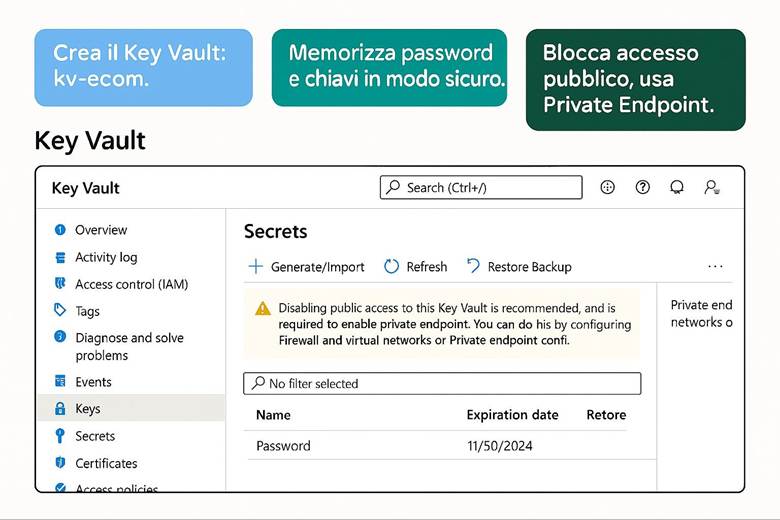The width and height of the screenshot is (780, 520).
Task: Click the plus icon for Generate/Import
Action: [x=255, y=267]
